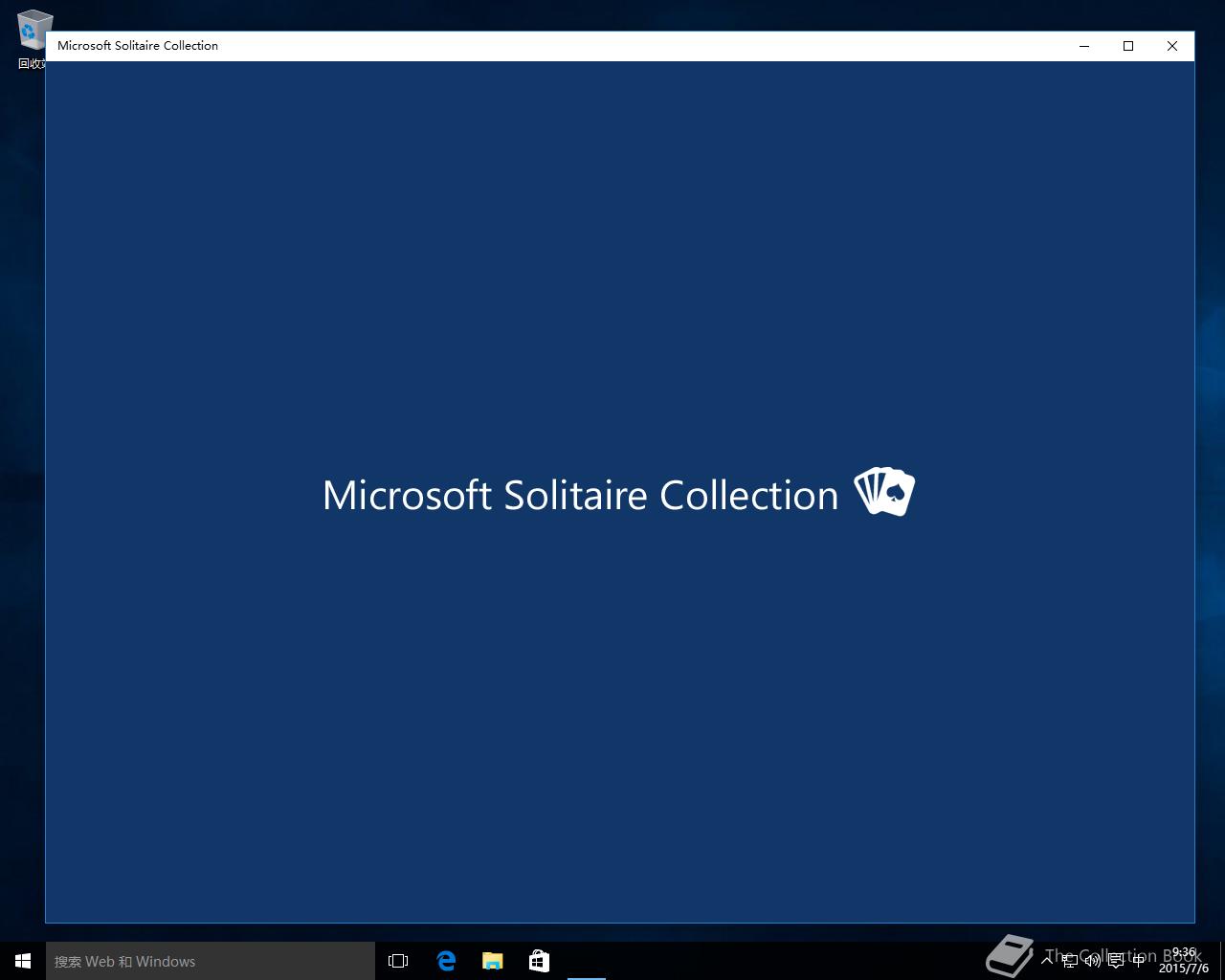The height and width of the screenshot is (980, 1225).
Task: Open the Windows Start menu
Action: pyautogui.click(x=23, y=961)
